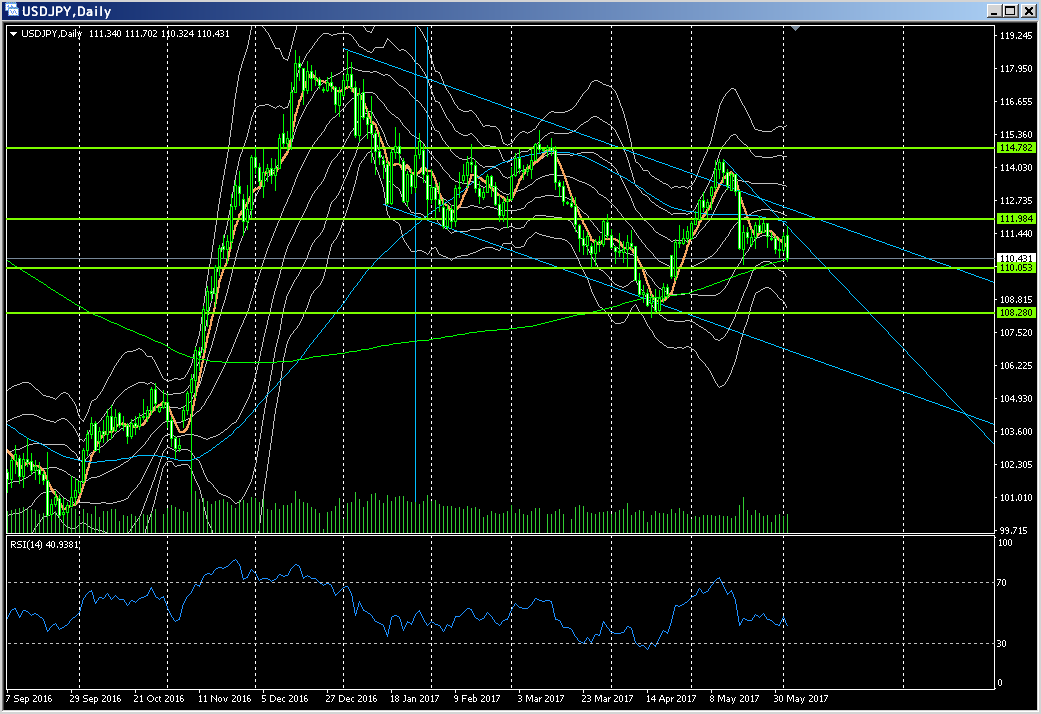The width and height of the screenshot is (1041, 714).
Task: Select the 111.984 horizontal line price tag
Action: (x=1015, y=218)
